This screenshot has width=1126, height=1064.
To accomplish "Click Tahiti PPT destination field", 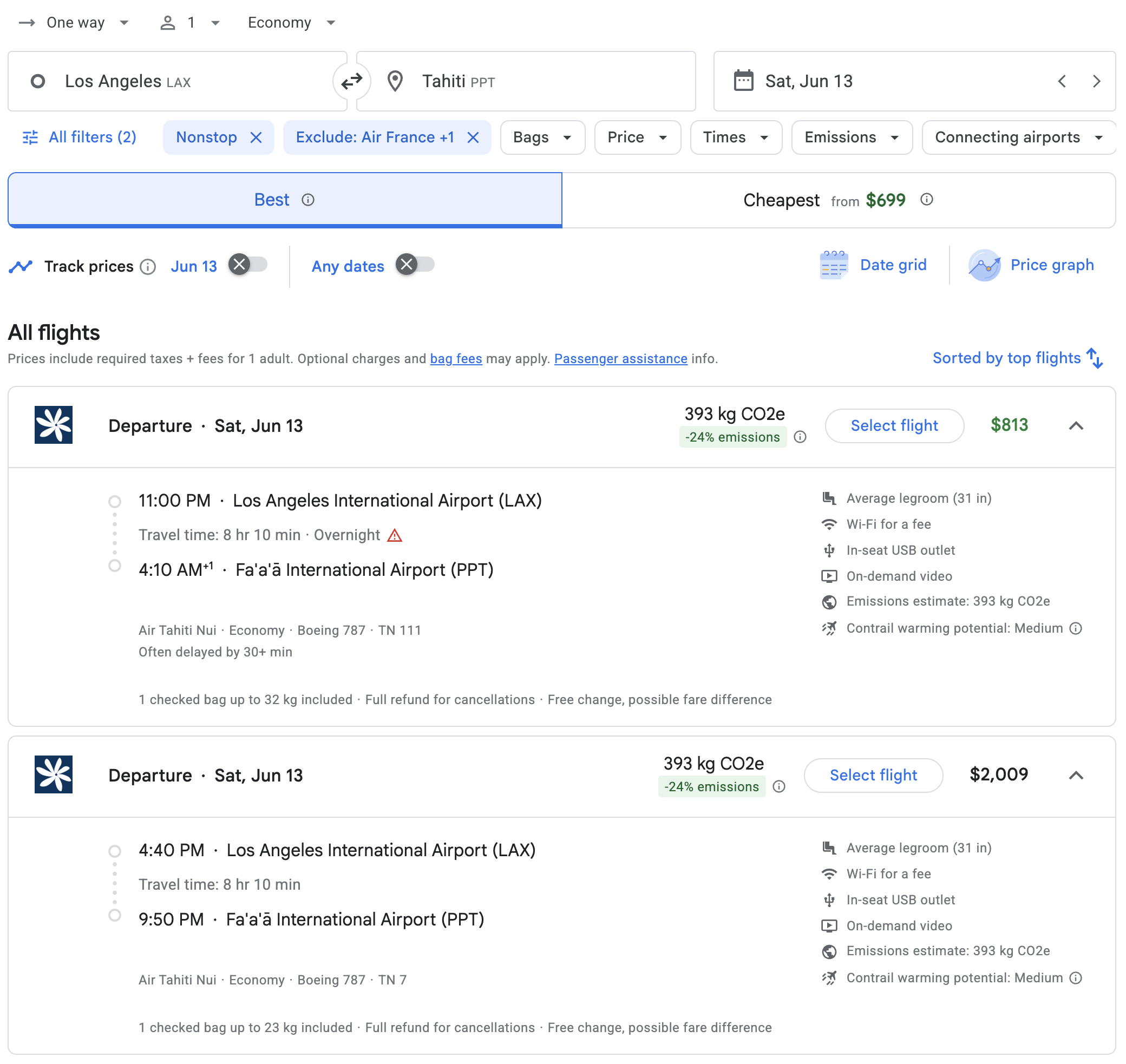I will (x=526, y=81).
